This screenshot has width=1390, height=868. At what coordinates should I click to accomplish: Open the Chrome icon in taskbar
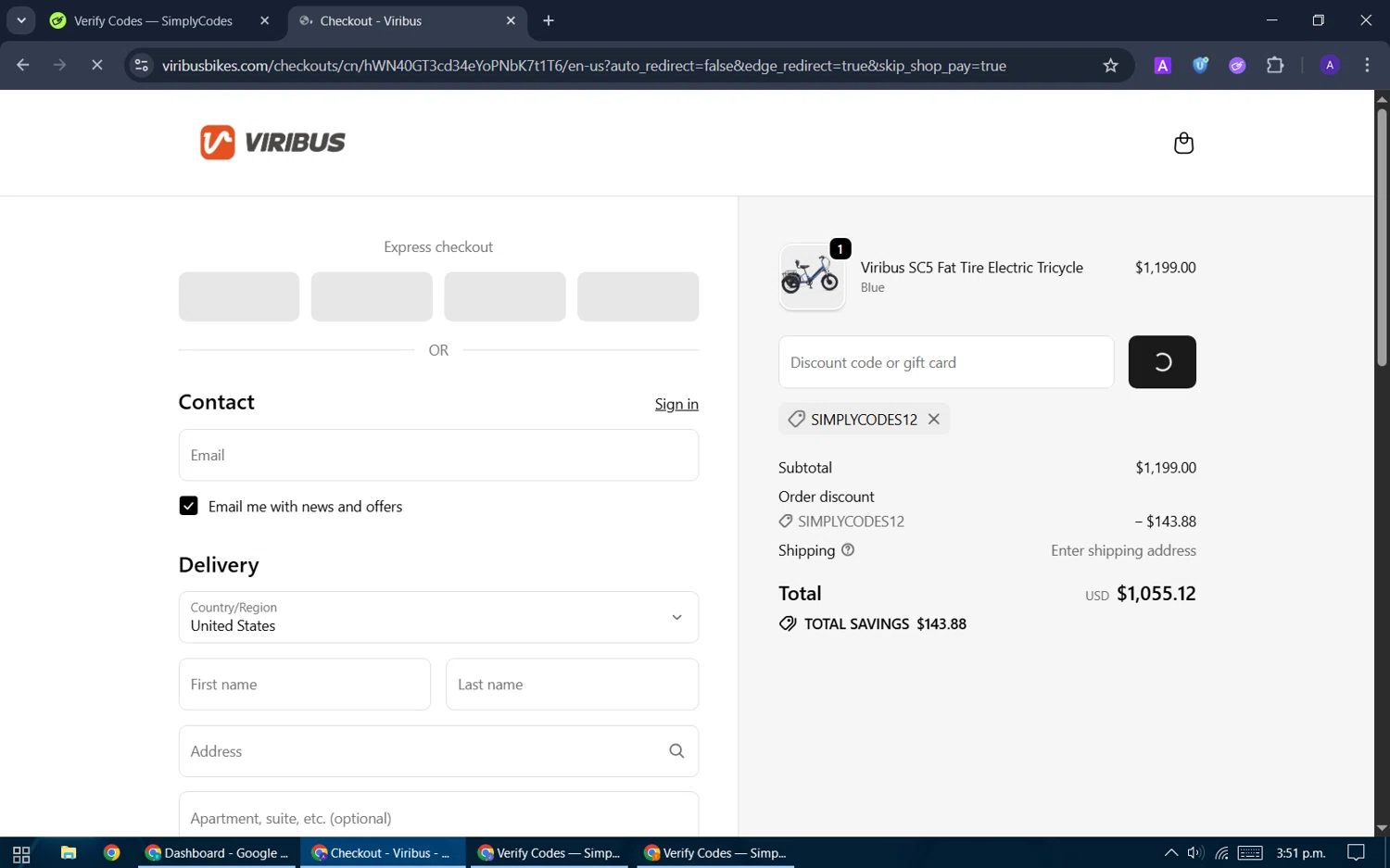click(x=112, y=853)
